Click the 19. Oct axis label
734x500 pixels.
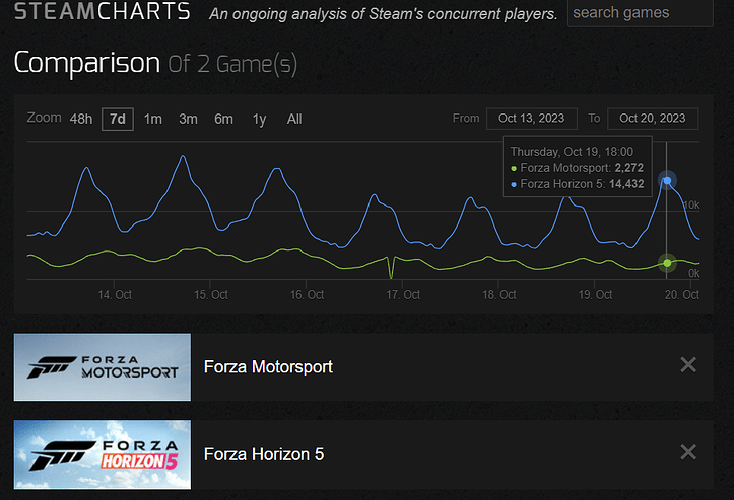tap(595, 294)
